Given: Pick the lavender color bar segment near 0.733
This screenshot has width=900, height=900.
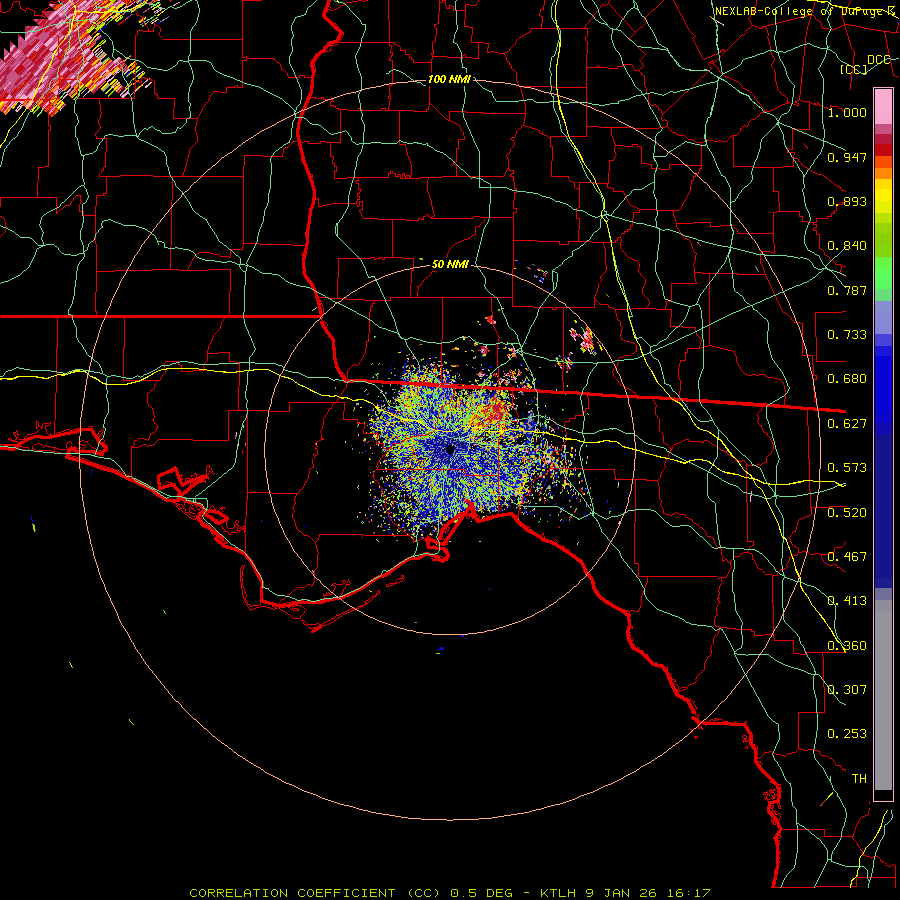Looking at the screenshot, I should pos(883,317).
